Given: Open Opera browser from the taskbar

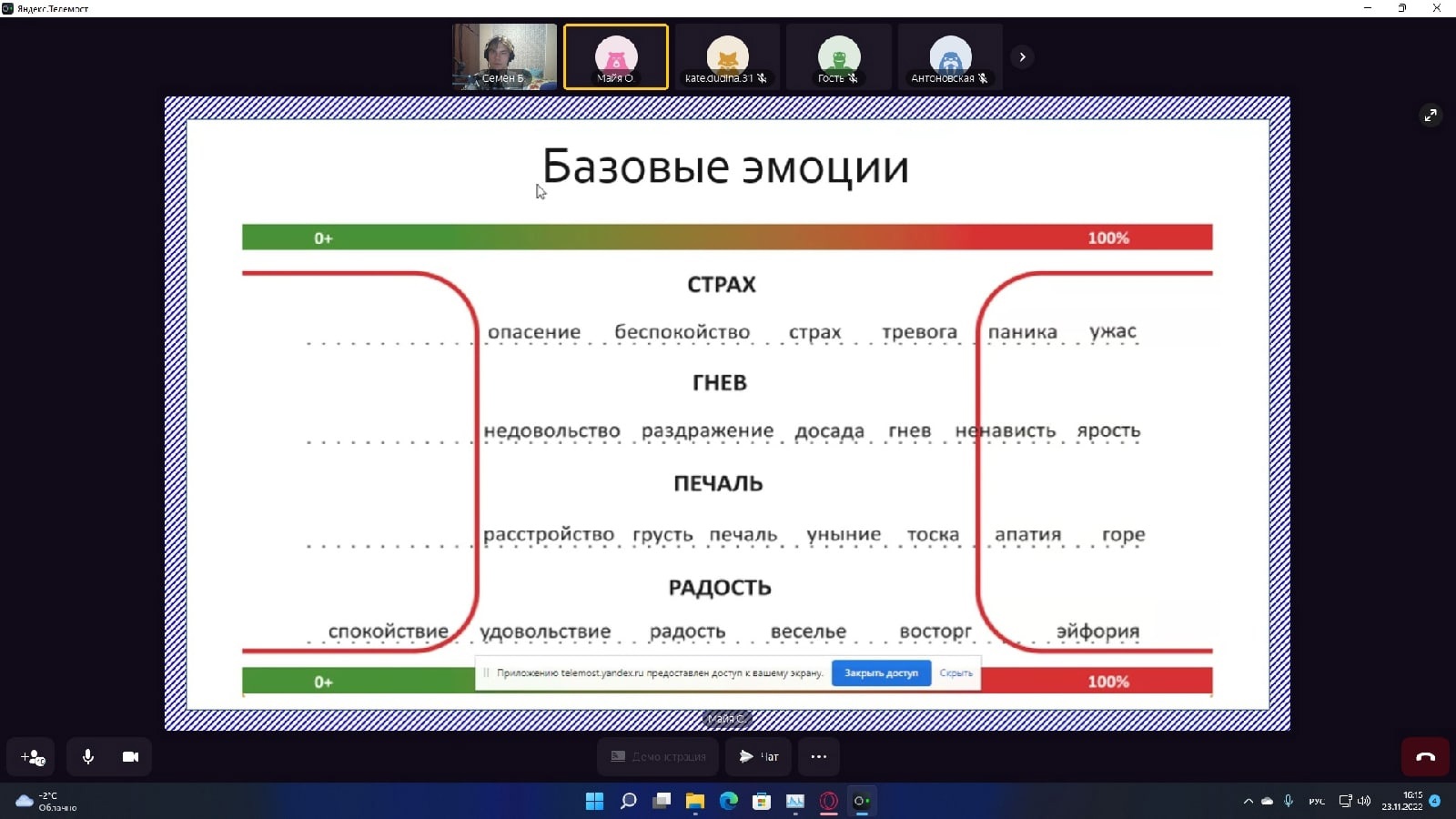Looking at the screenshot, I should (828, 801).
